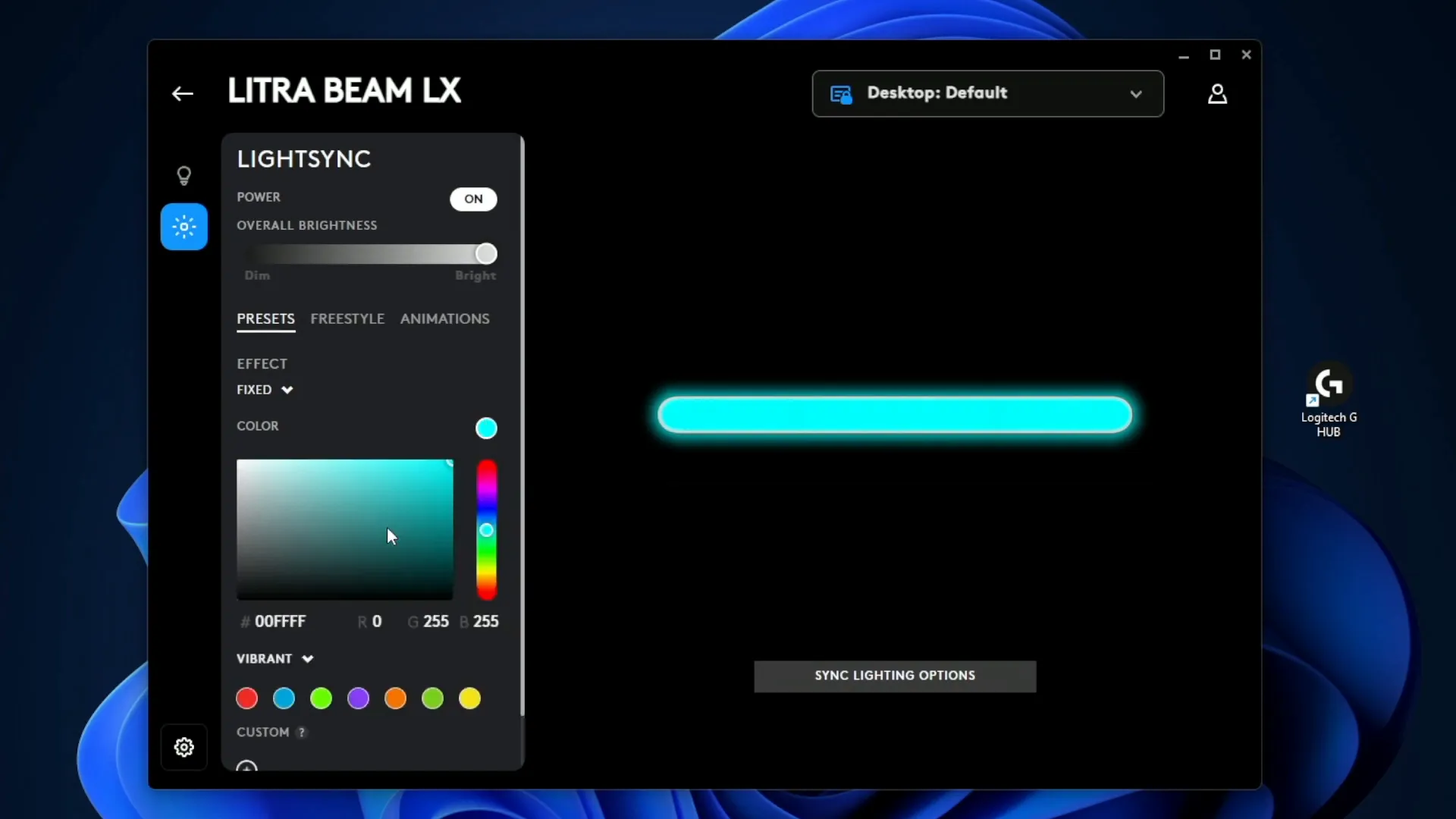The image size is (1456, 819).
Task: Select the red vibrant swatch
Action: point(246,698)
